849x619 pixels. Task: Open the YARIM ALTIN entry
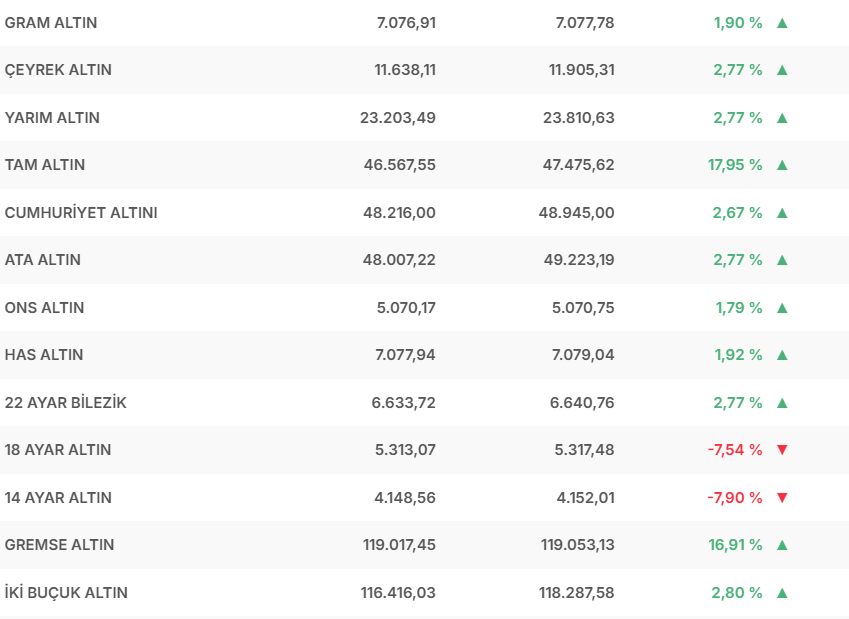click(x=52, y=118)
